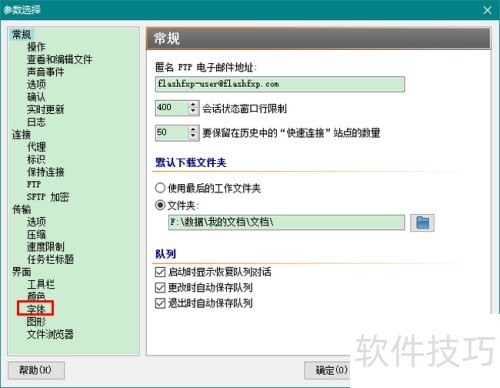Open 实时更新 settings page
500x388 pixels.
coord(45,109)
